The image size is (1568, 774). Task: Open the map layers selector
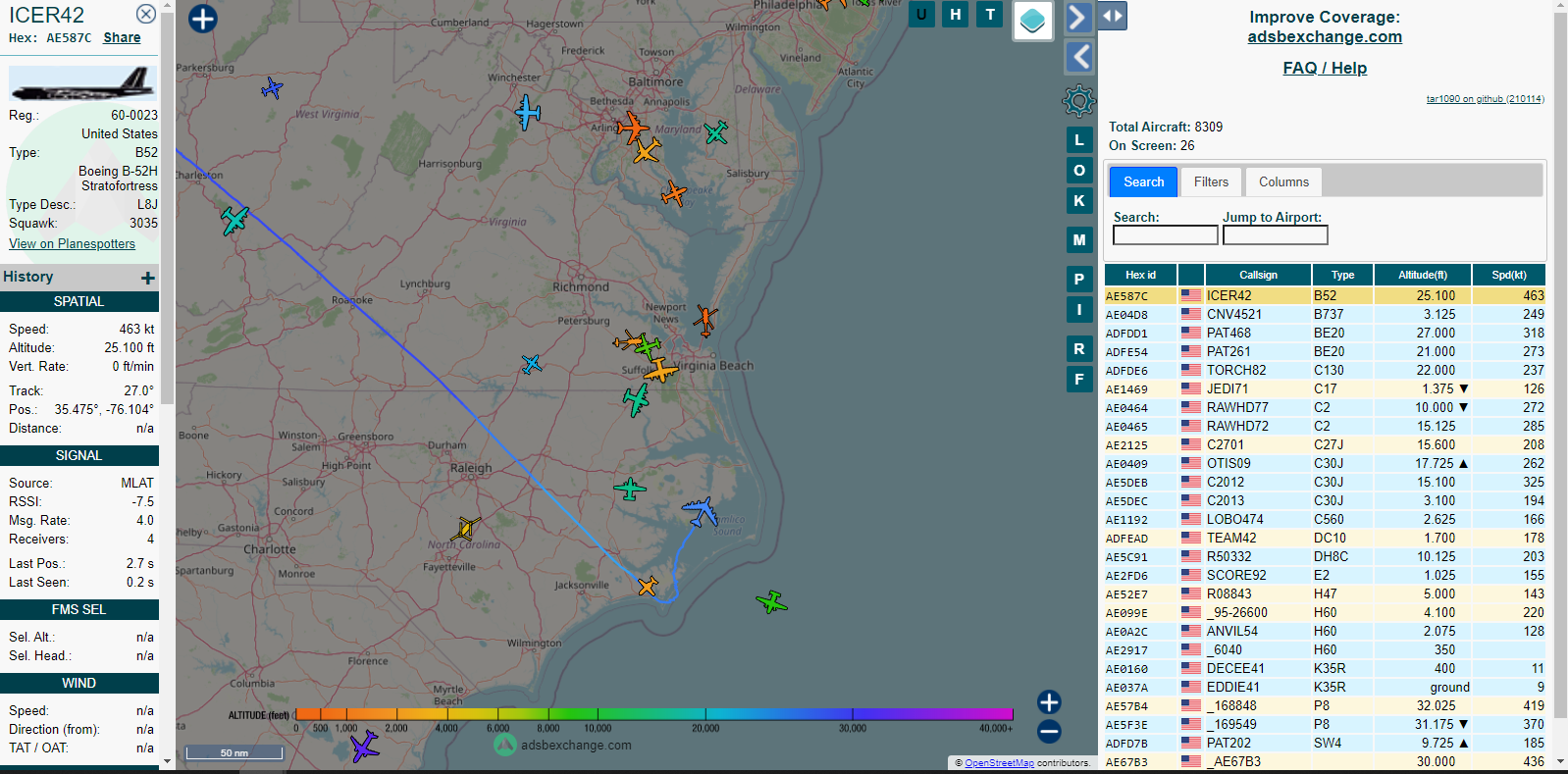click(1032, 20)
